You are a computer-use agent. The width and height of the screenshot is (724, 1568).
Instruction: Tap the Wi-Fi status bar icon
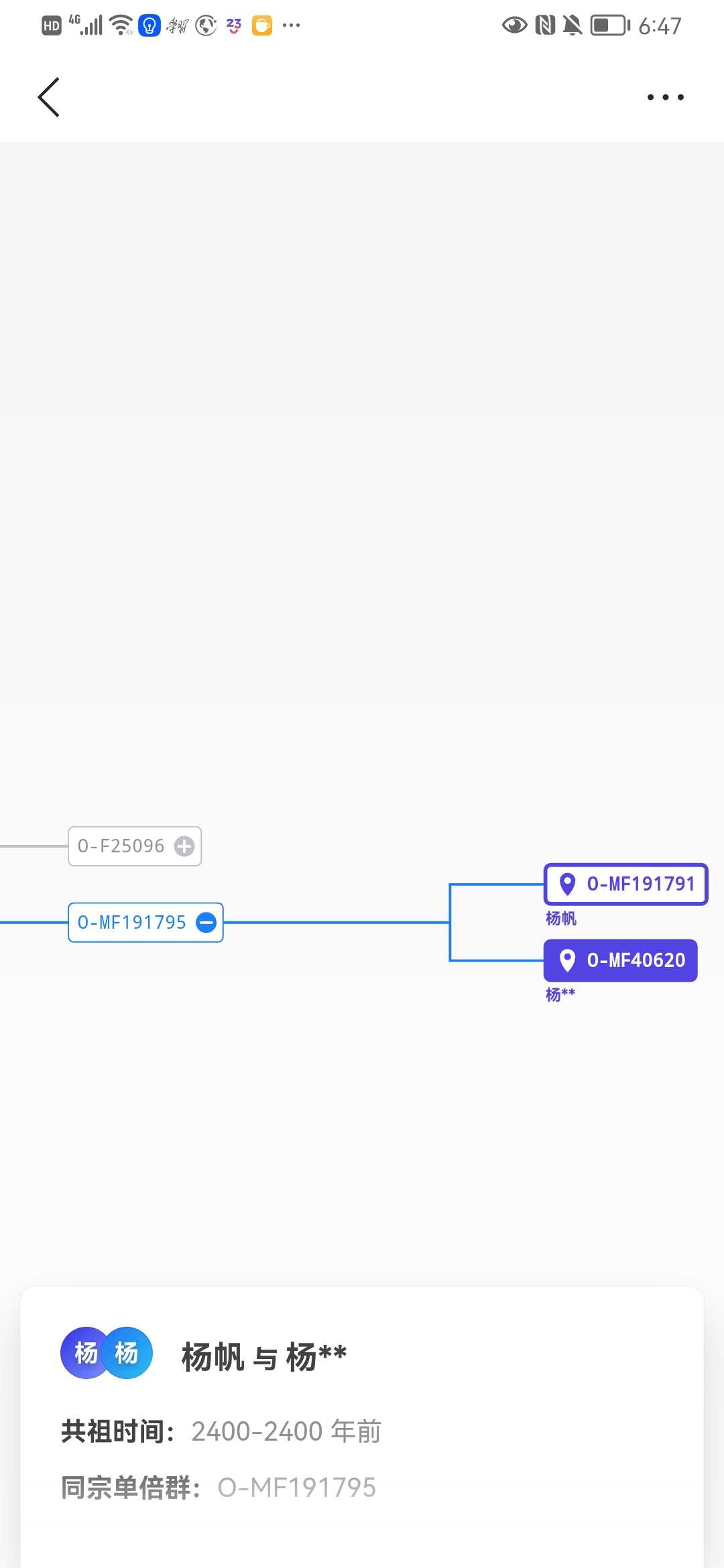(x=121, y=25)
